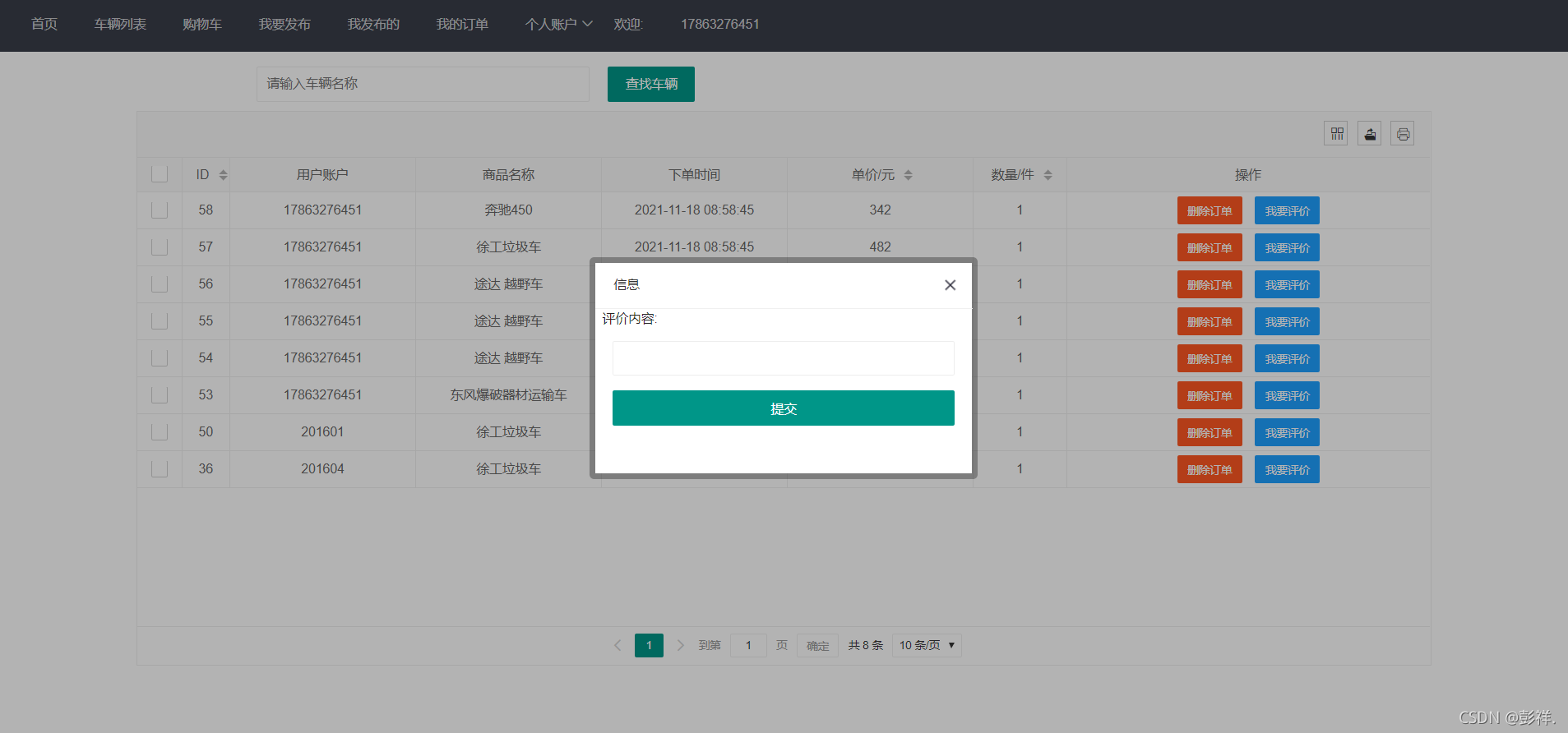Click the 用户账户 column header

(x=322, y=175)
